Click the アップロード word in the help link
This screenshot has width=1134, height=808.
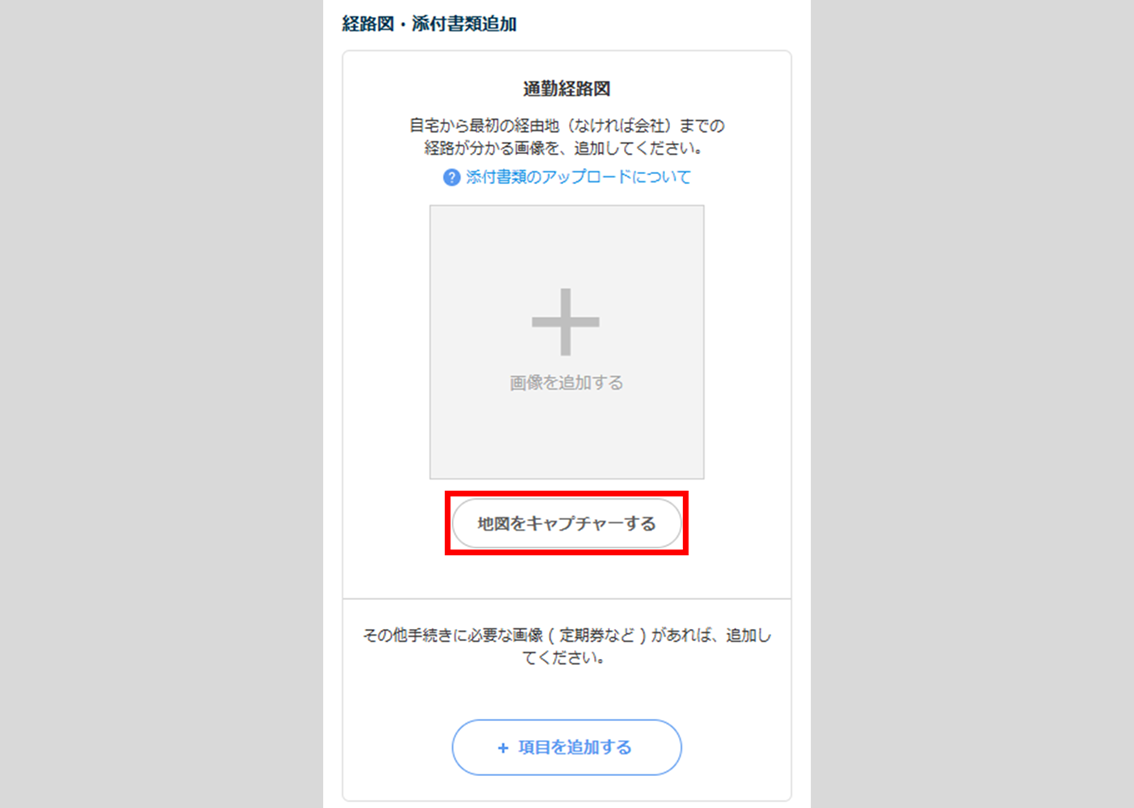(x=587, y=177)
